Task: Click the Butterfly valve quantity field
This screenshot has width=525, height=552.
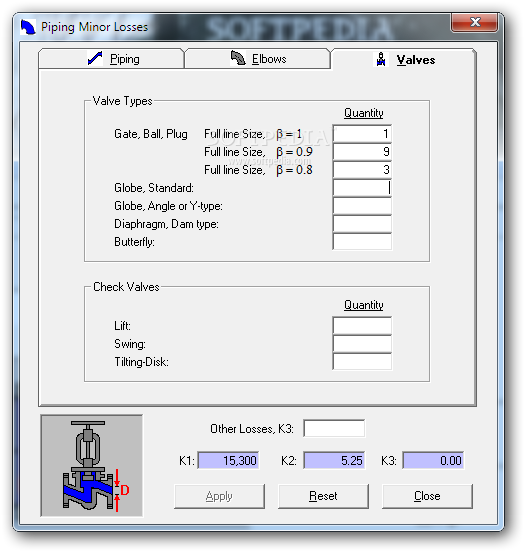Action: (x=362, y=242)
